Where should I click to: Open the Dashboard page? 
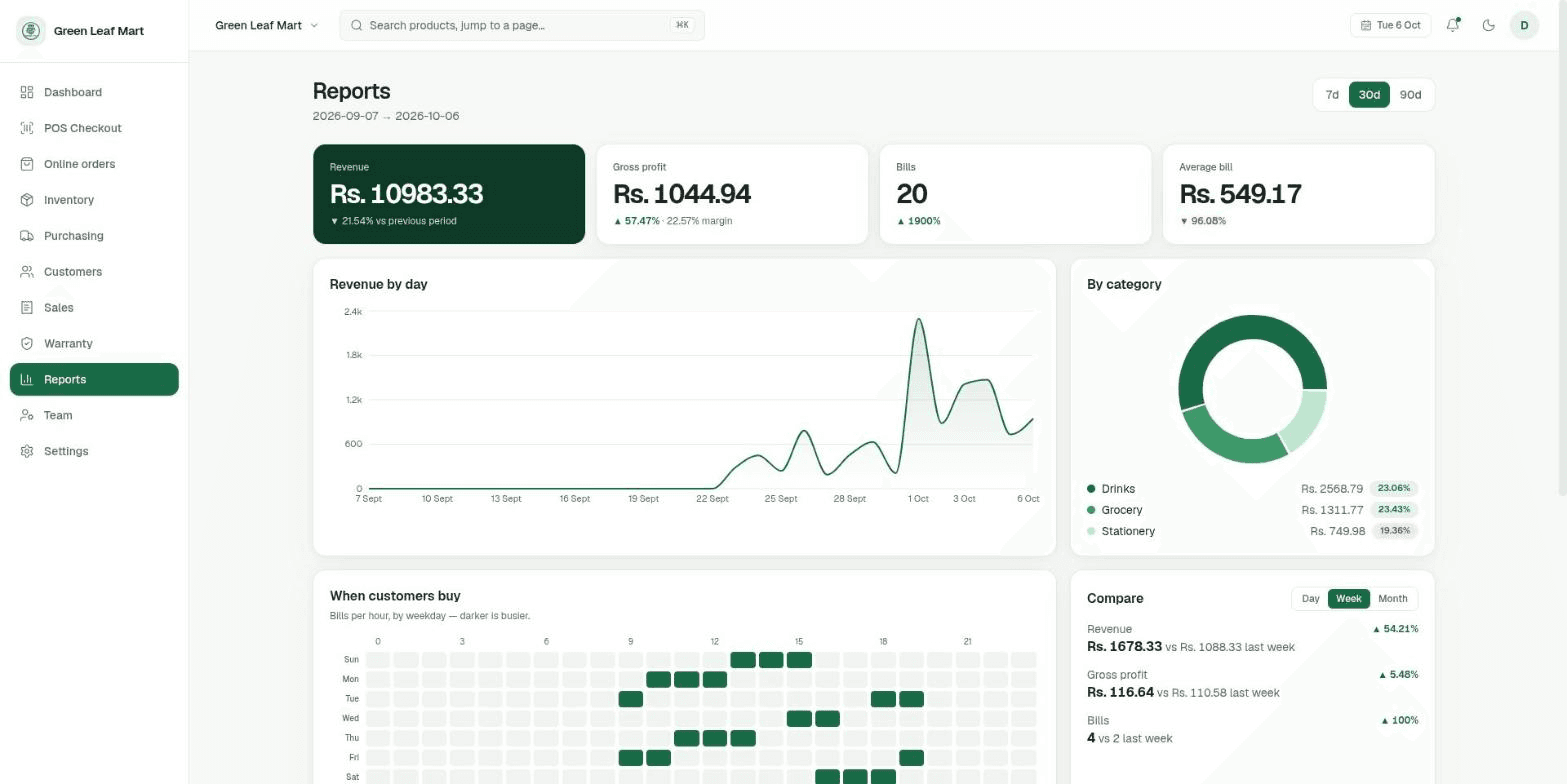[x=94, y=92]
